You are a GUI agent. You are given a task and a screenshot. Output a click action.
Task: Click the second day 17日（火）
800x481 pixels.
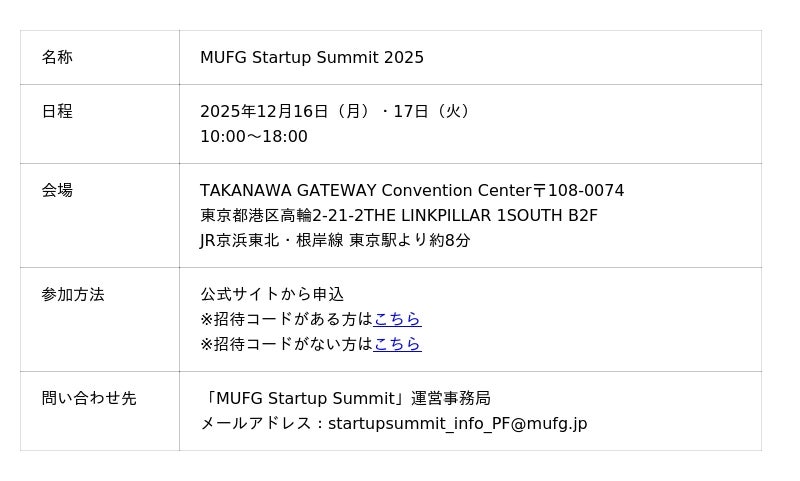tap(434, 112)
